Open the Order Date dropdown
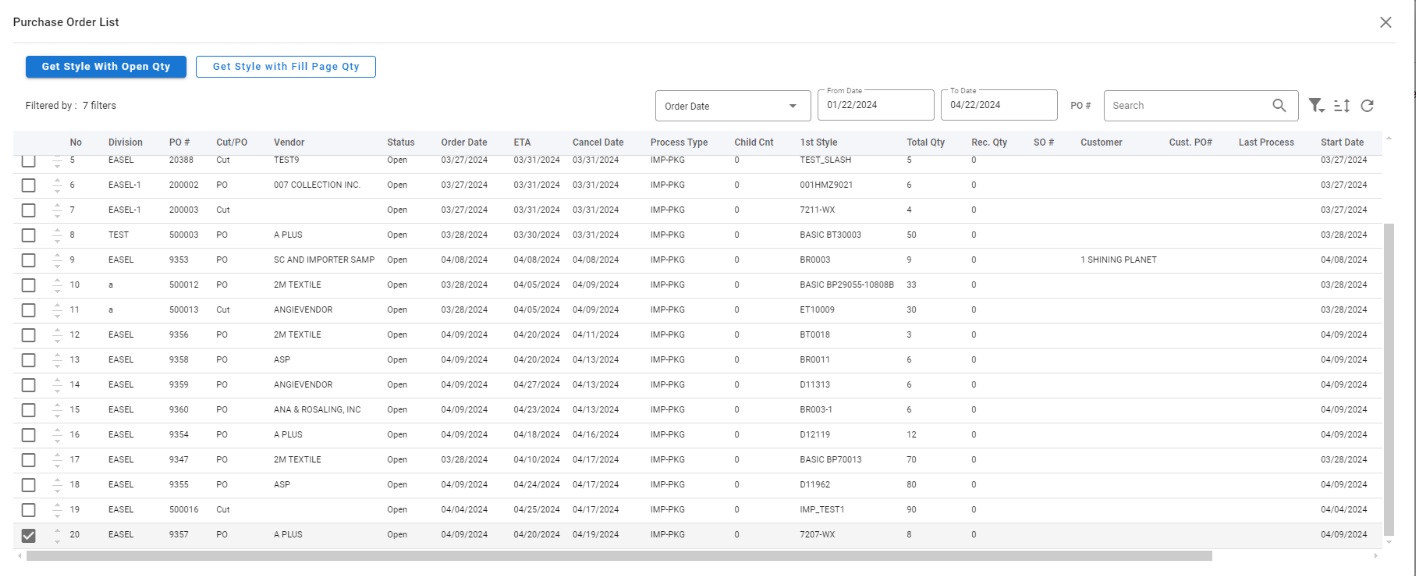The width and height of the screenshot is (1416, 576). tap(732, 105)
